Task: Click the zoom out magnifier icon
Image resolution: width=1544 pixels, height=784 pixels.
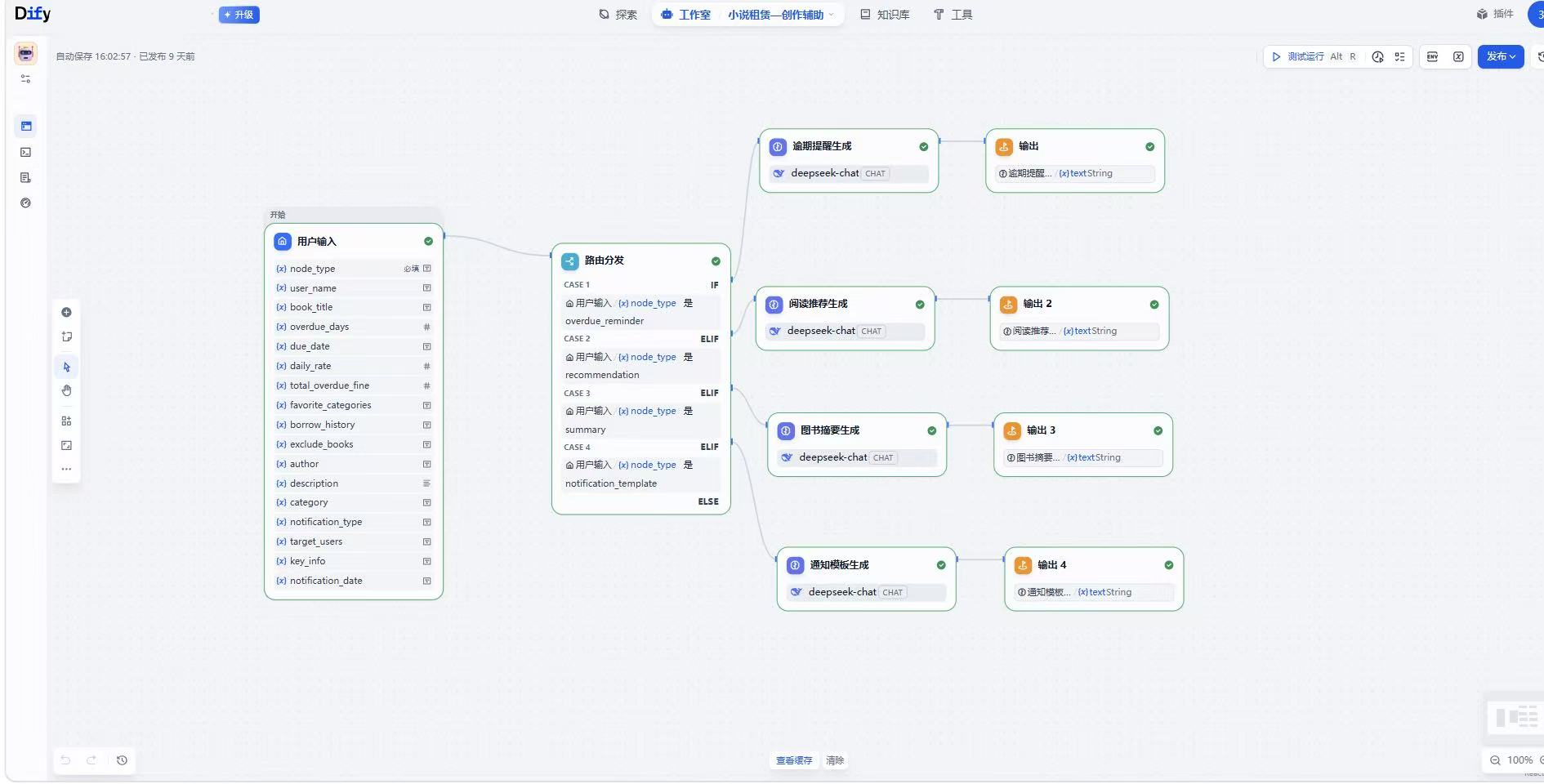Action: tap(1495, 760)
